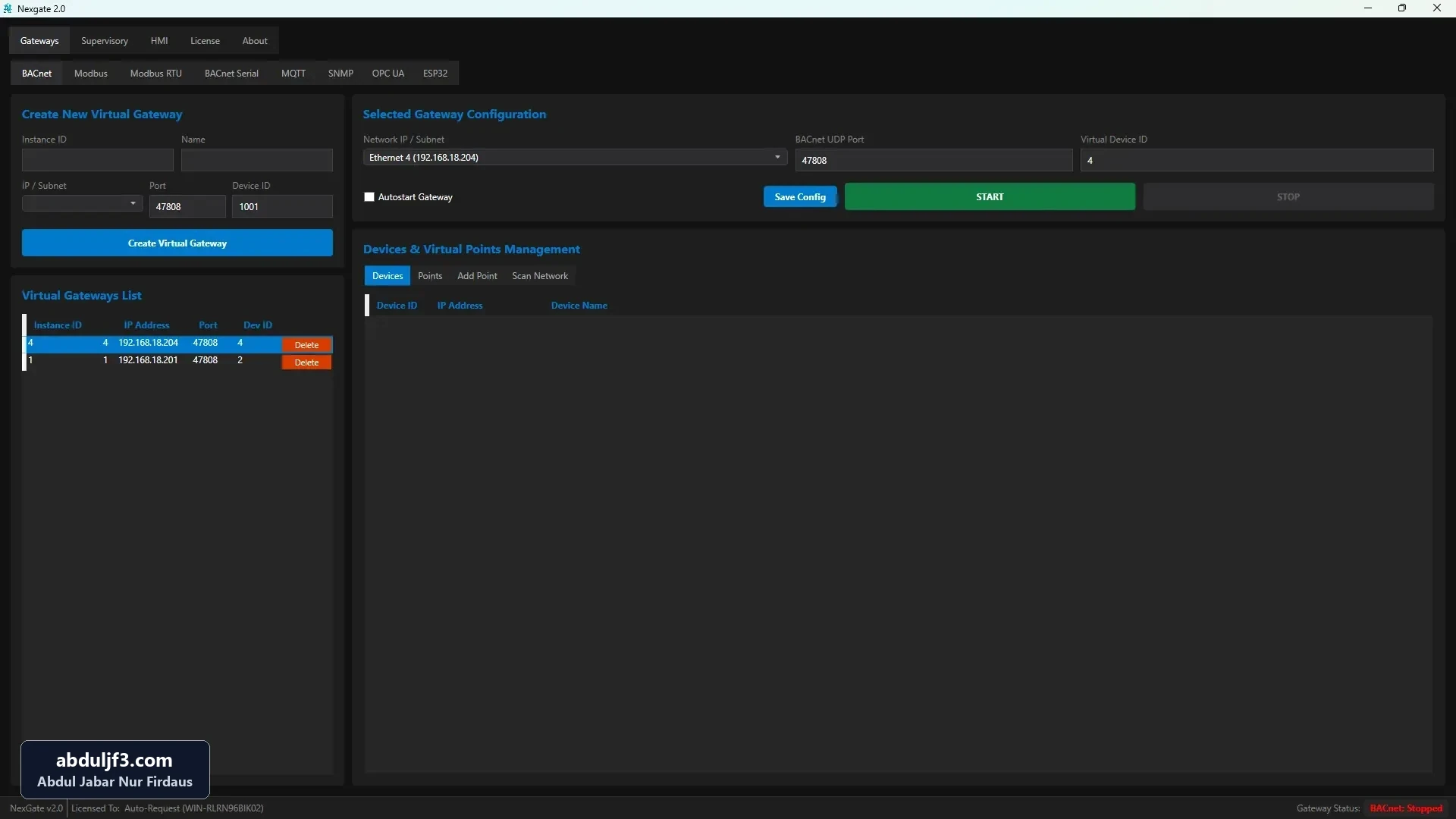Click the Save Config button
Viewport: 1456px width, 819px height.
click(x=800, y=197)
